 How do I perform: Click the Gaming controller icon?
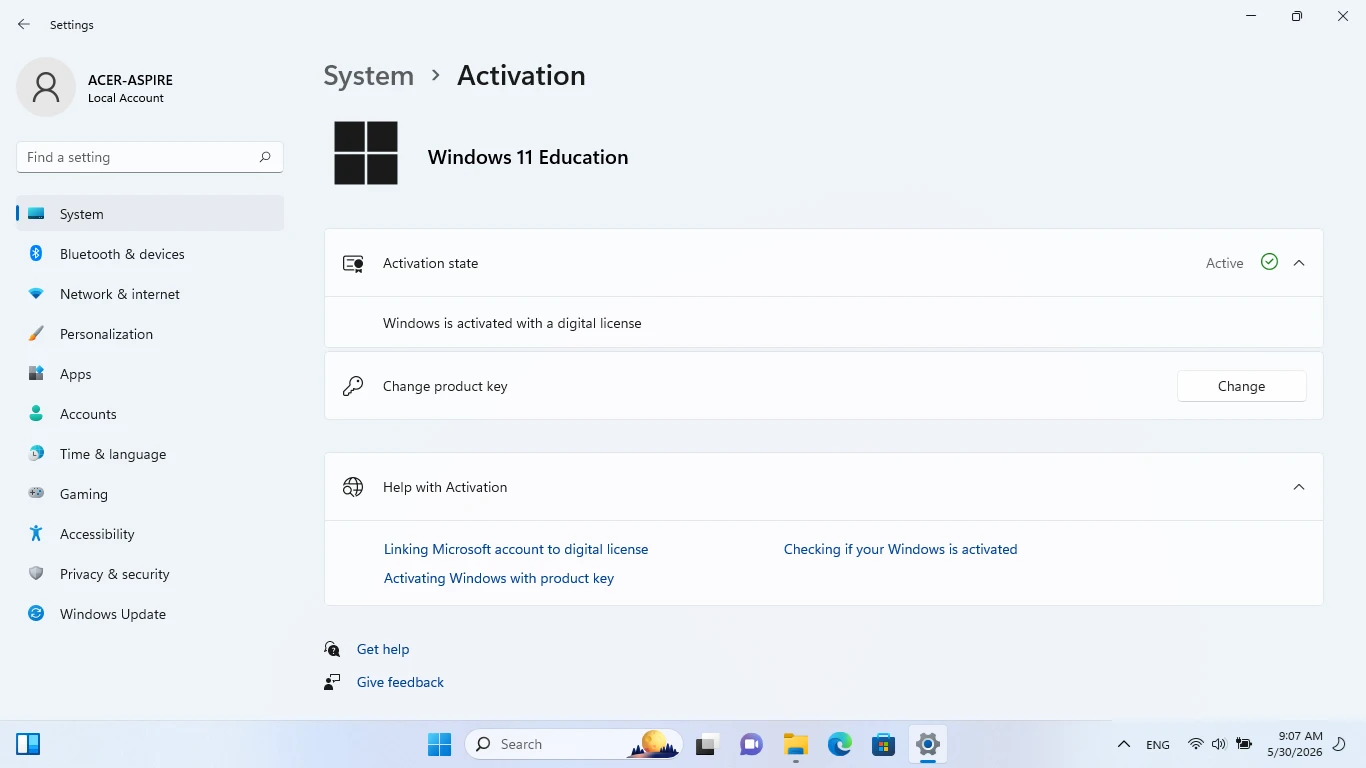click(36, 494)
